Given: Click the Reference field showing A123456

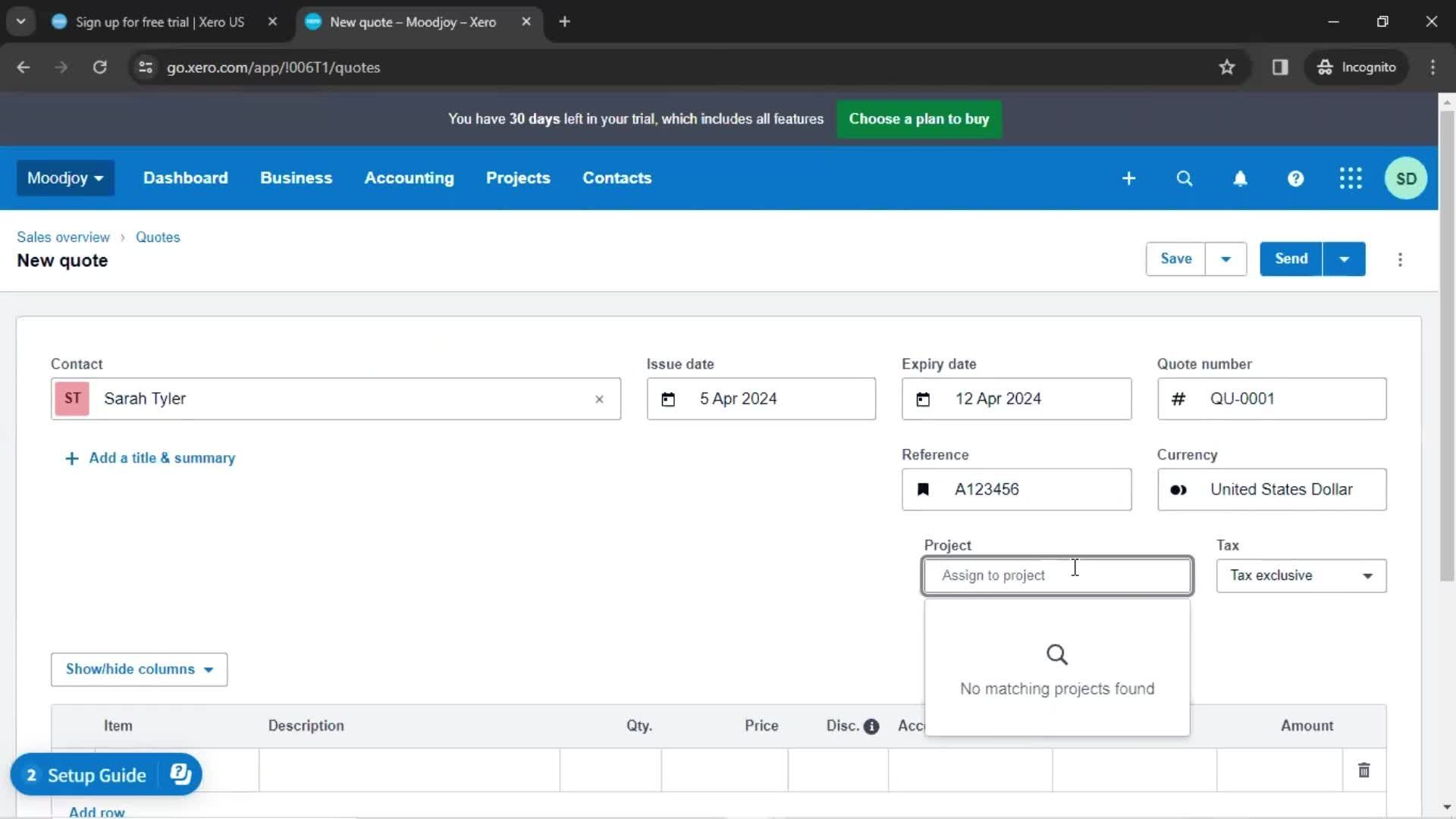Looking at the screenshot, I should tap(1016, 490).
